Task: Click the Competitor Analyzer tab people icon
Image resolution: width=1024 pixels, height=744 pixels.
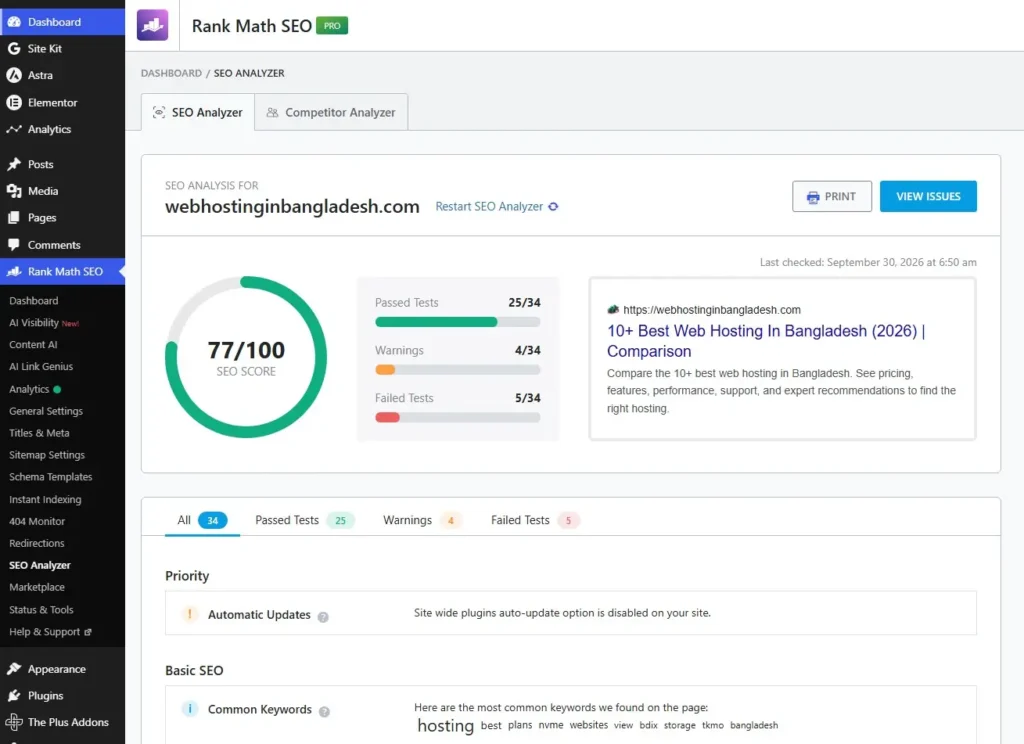Action: pos(272,112)
